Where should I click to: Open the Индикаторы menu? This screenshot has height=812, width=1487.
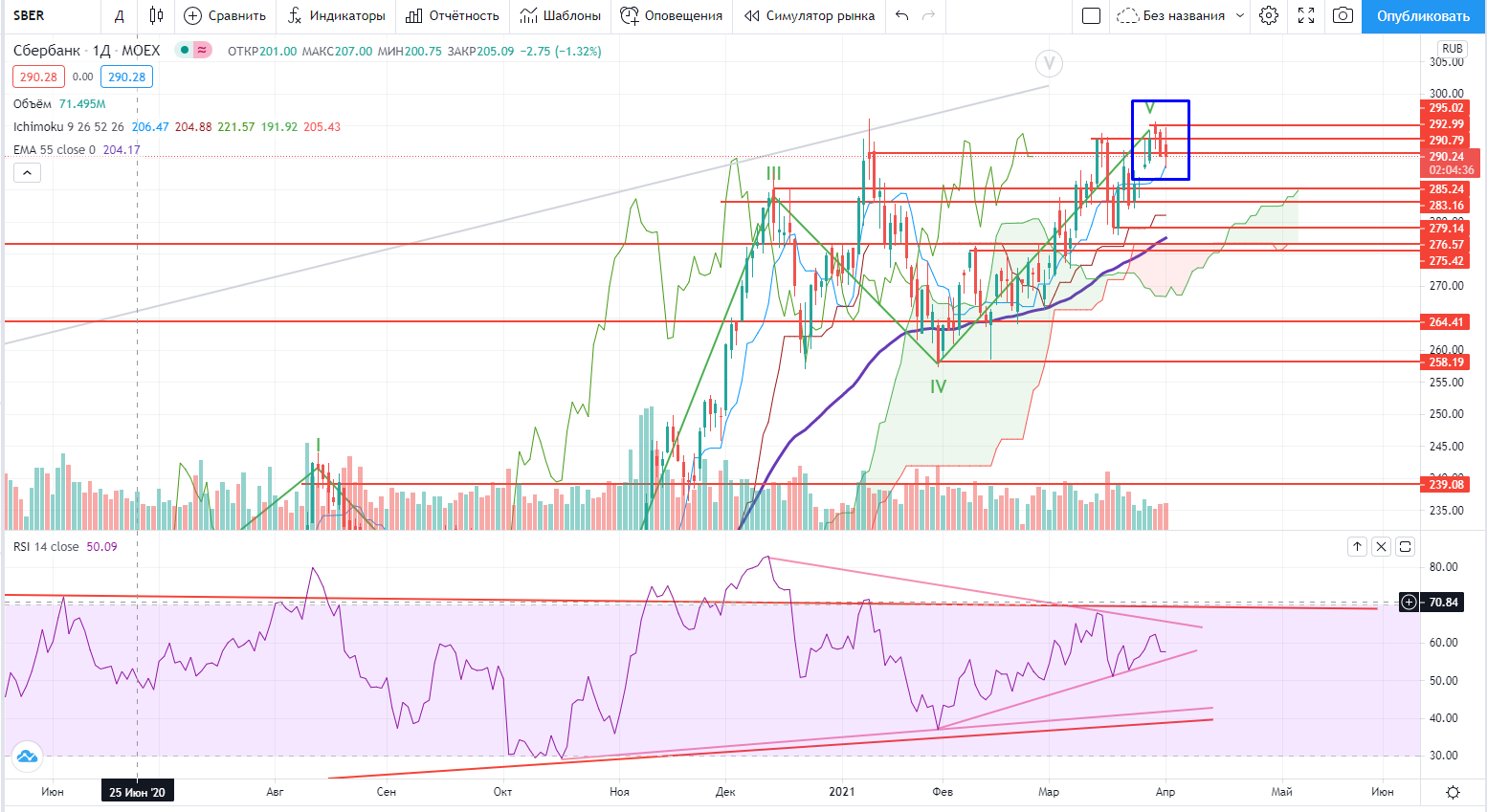337,15
